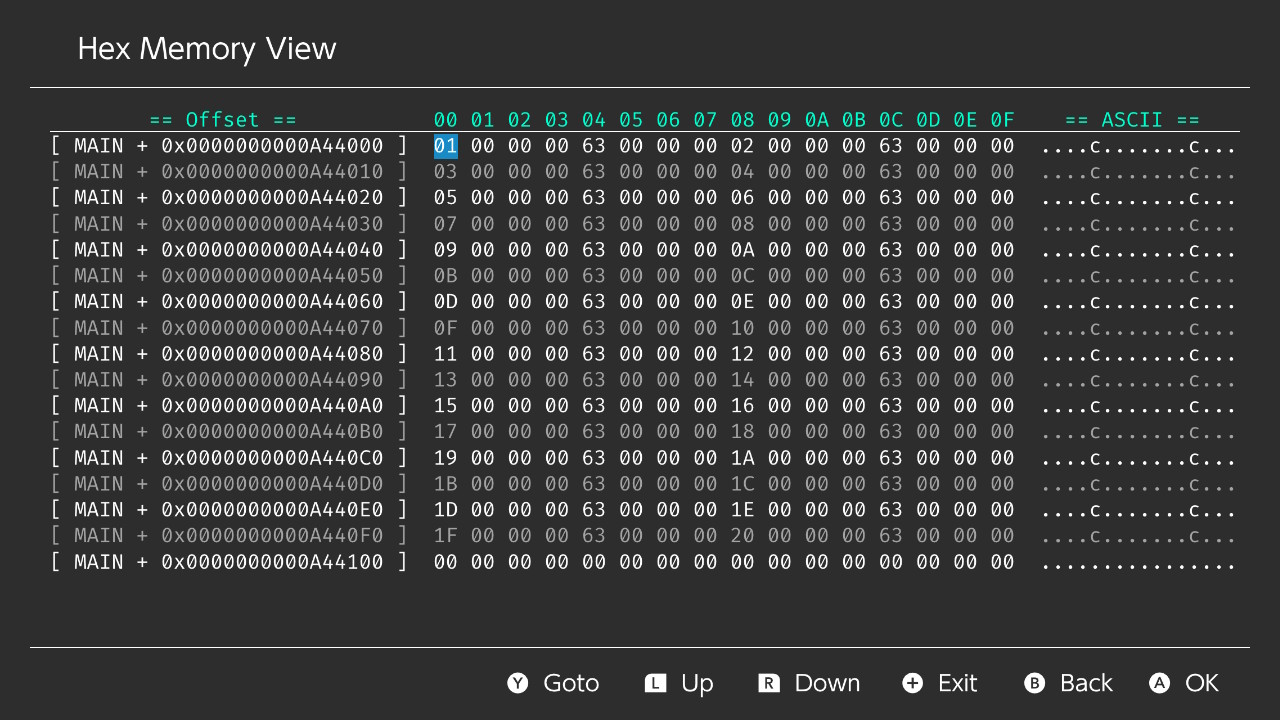Click the R button icon for Down
The width and height of the screenshot is (1280, 720).
pos(769,683)
